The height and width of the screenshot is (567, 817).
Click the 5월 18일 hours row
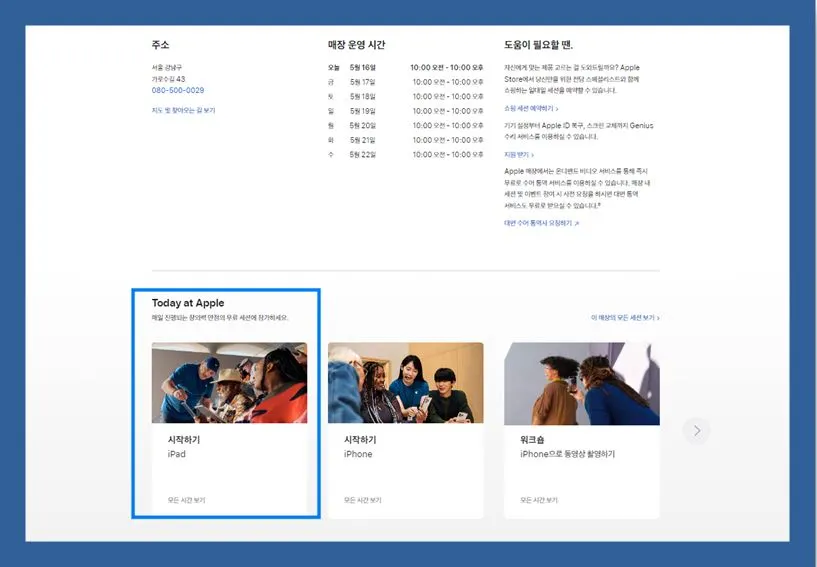pos(405,96)
